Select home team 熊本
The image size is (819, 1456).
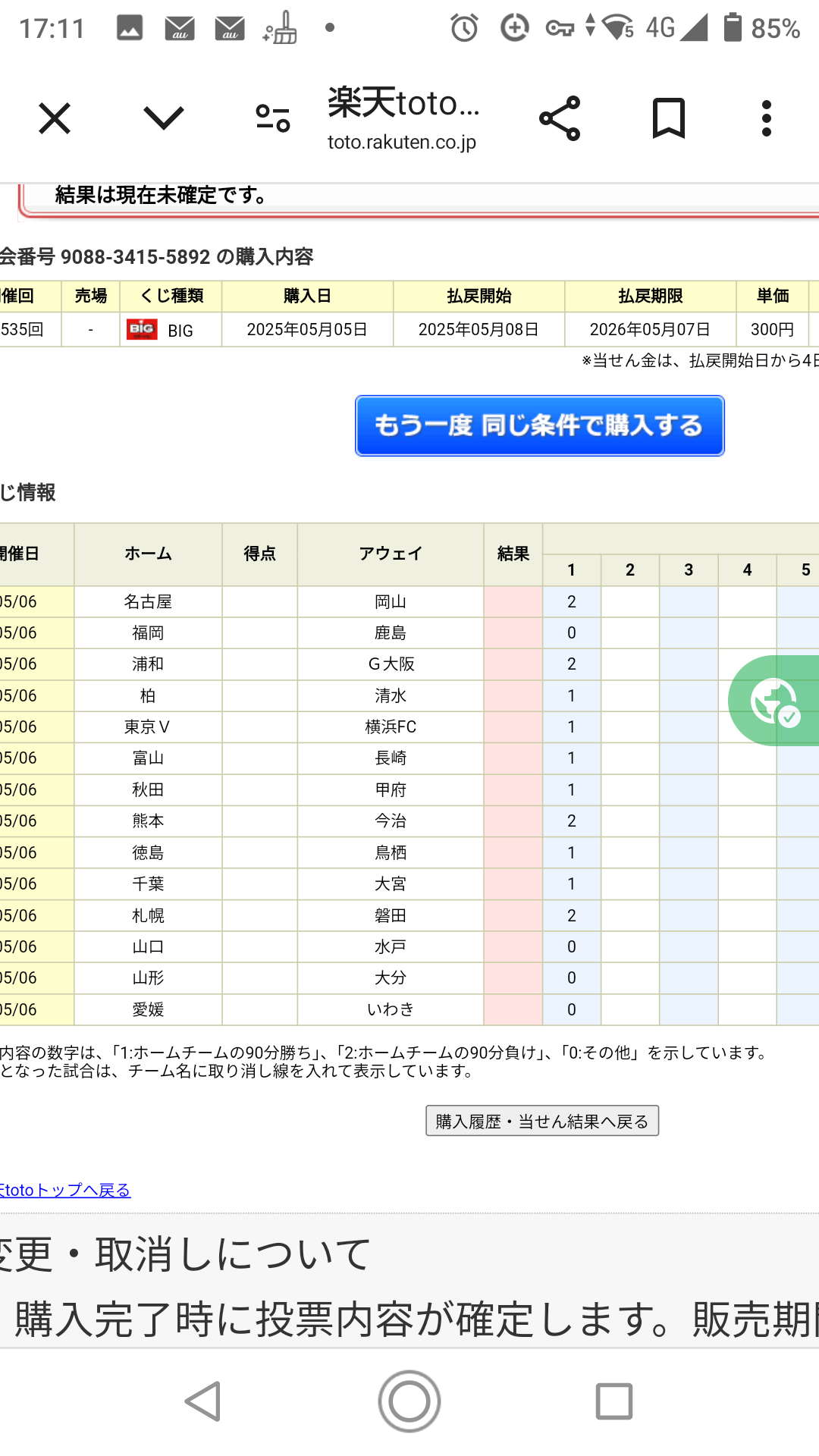click(148, 821)
